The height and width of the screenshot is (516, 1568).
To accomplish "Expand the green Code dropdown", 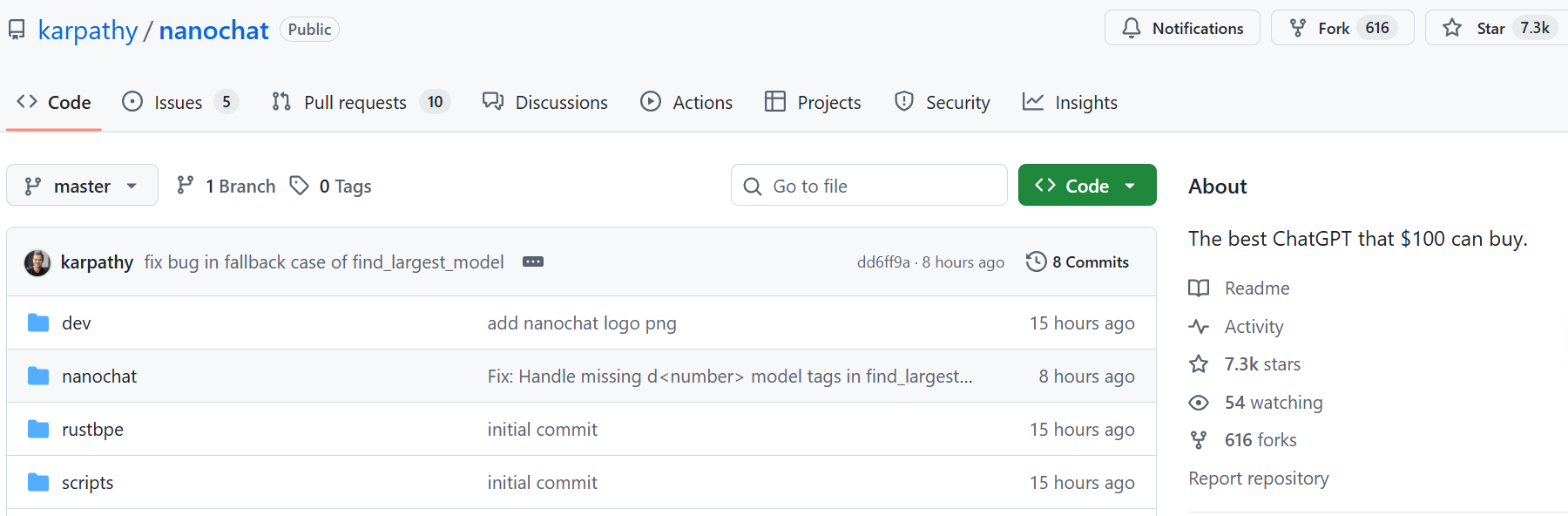I will point(1086,186).
